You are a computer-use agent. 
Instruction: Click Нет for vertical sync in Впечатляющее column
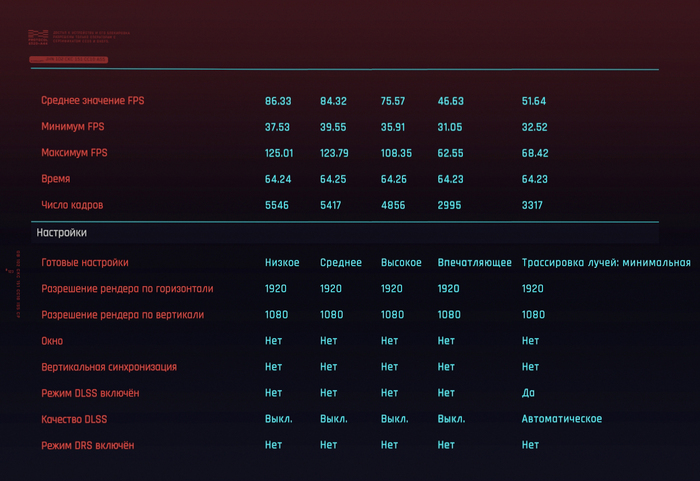point(446,367)
